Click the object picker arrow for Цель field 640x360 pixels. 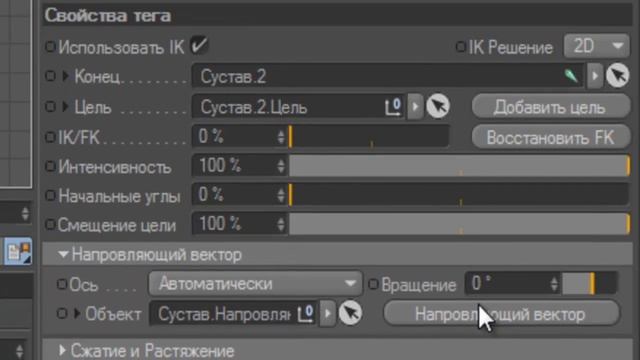coord(438,107)
